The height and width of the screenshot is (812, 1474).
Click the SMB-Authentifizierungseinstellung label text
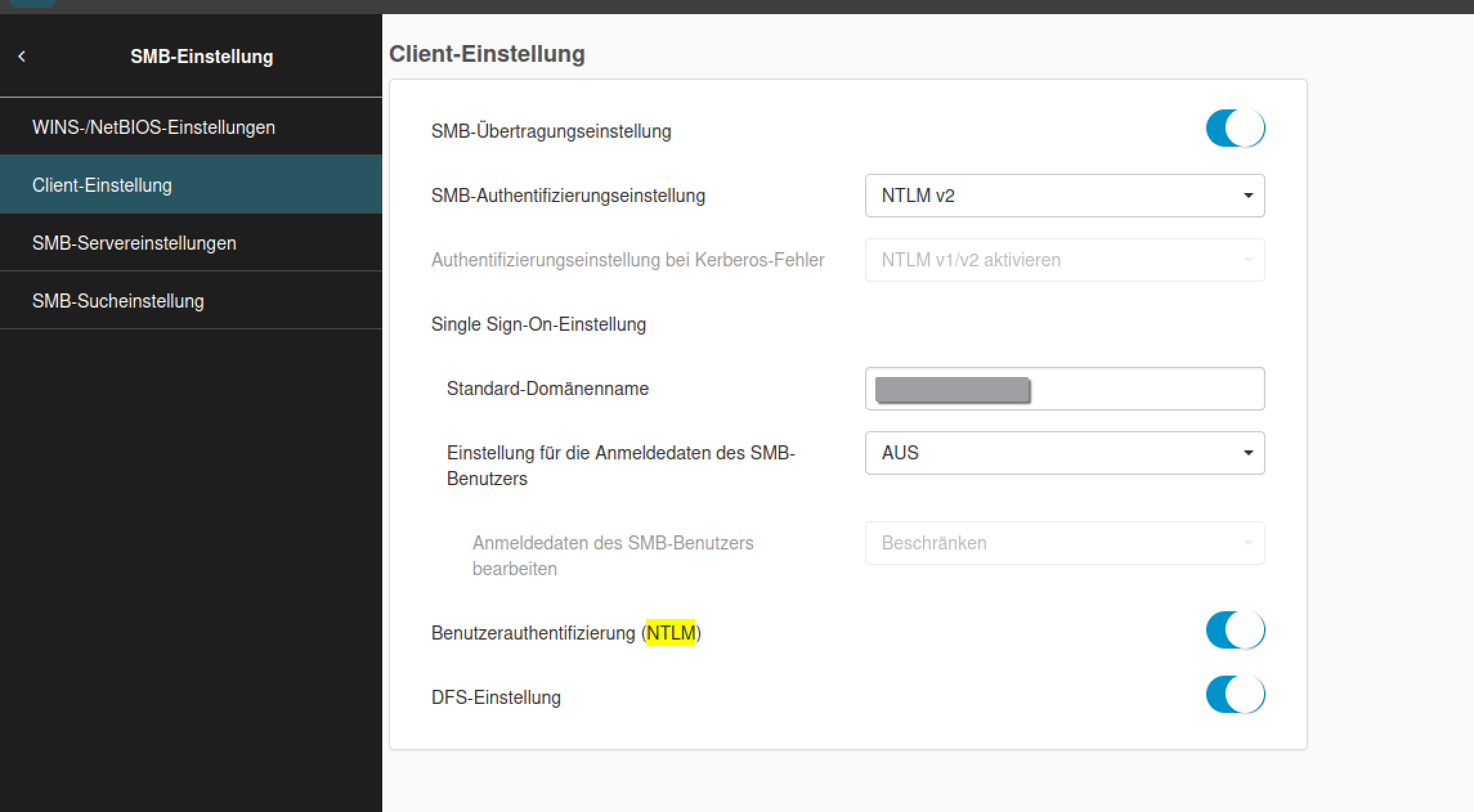click(568, 196)
